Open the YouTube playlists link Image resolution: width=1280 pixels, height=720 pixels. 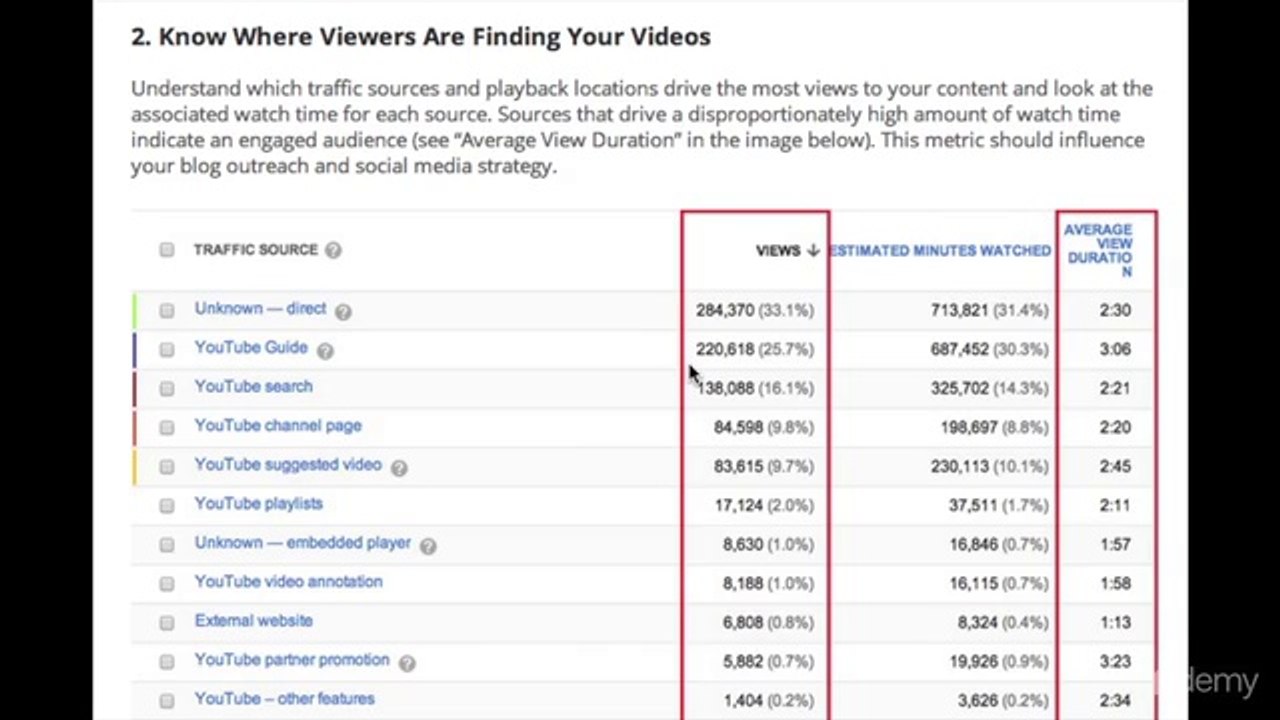(258, 504)
